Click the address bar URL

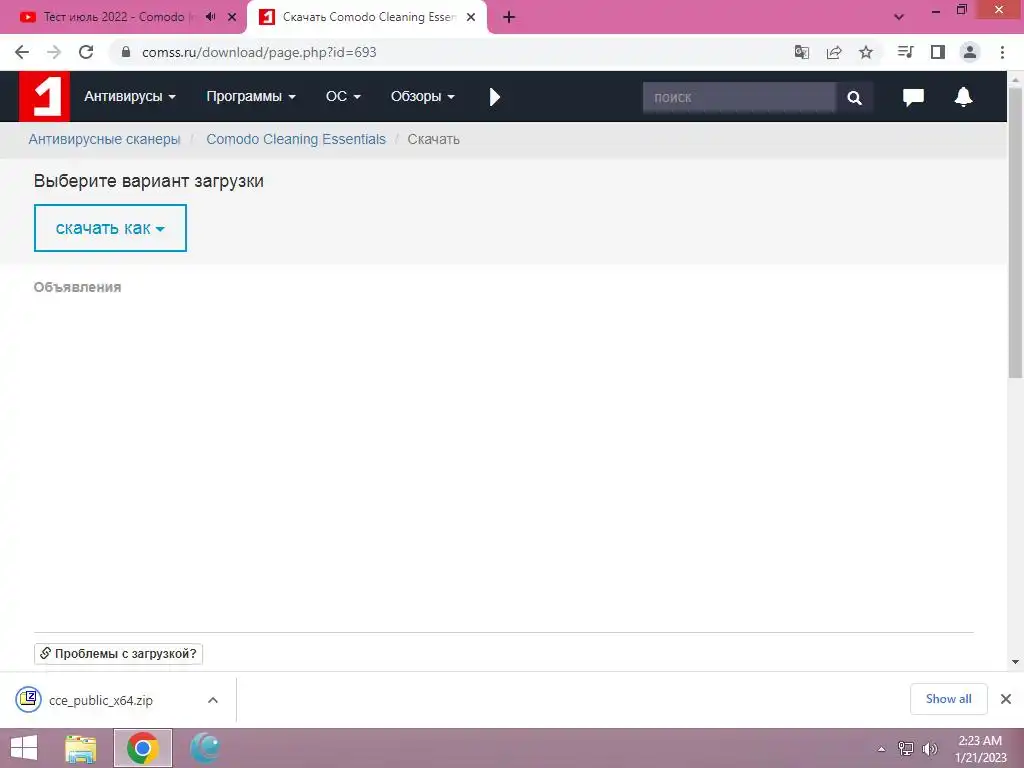point(259,52)
